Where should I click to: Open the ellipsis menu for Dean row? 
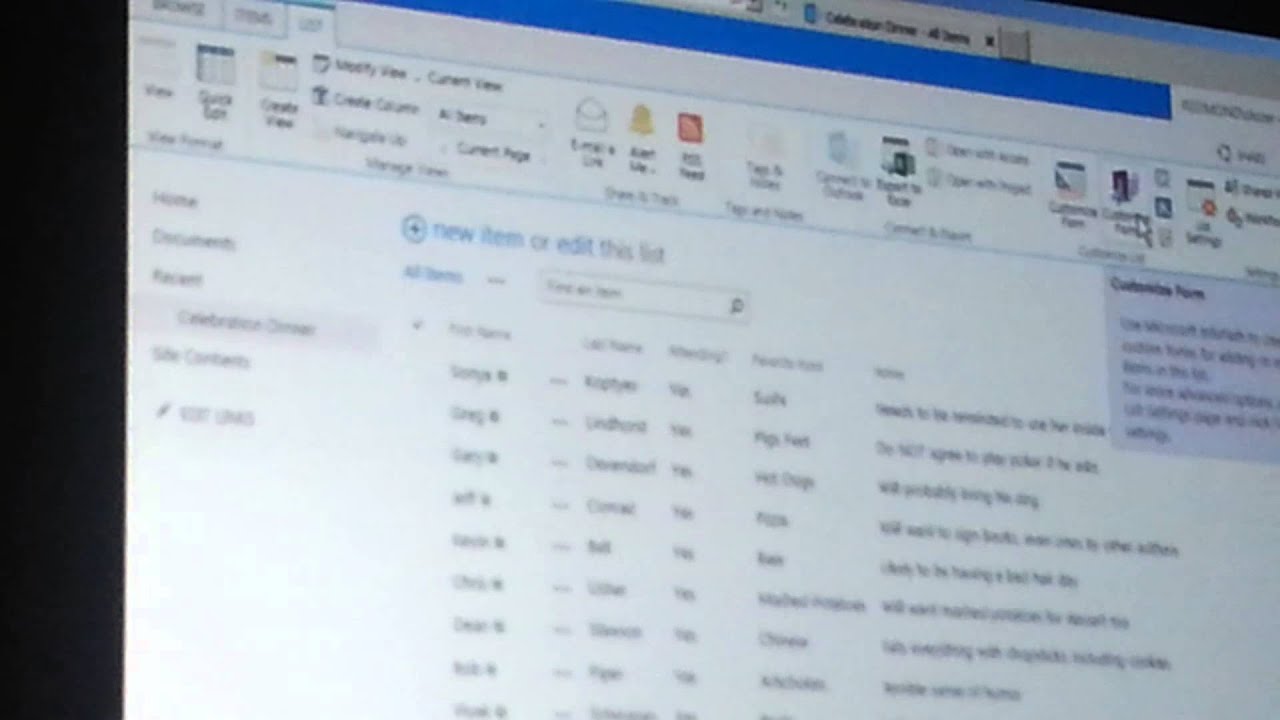564,630
